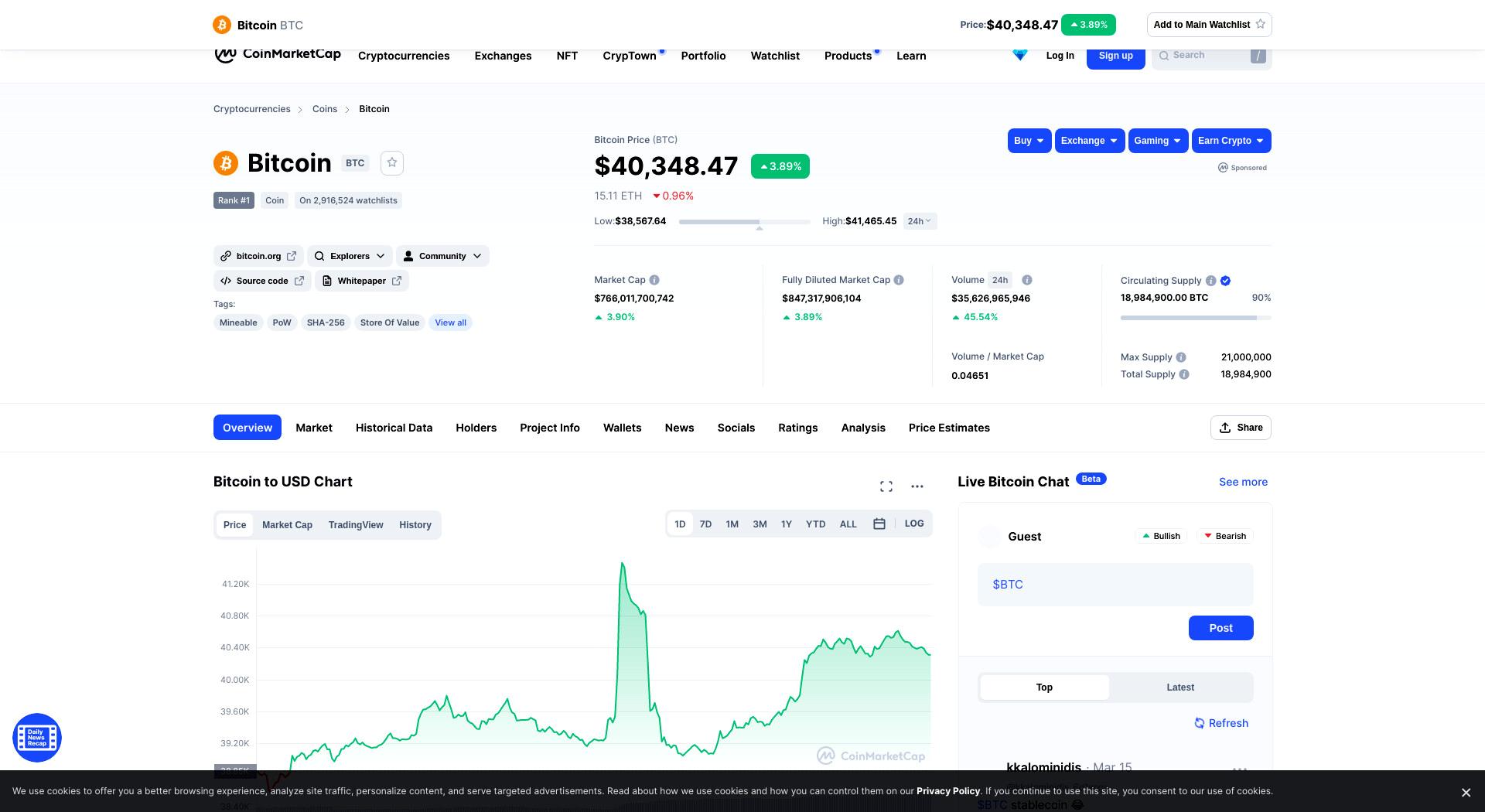Viewport: 1485px width, 812px height.
Task: Open the 24h range dropdown
Action: (920, 221)
